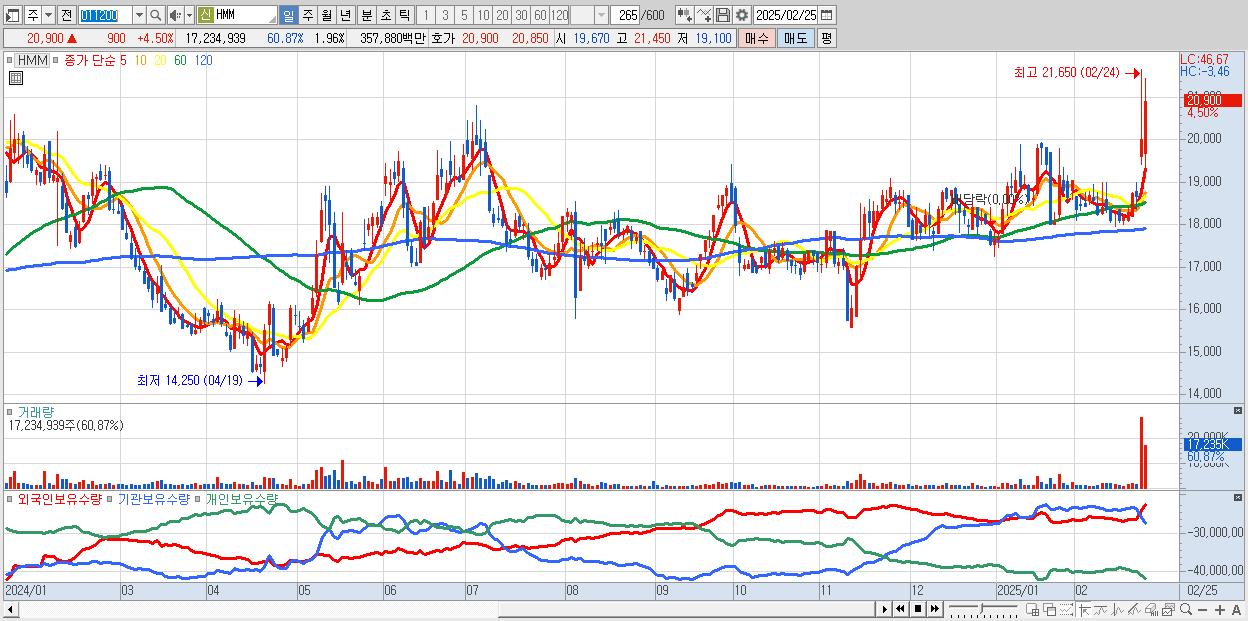Select the crosshair cursor tool at bottom
The image size is (1248, 621).
coord(1084,610)
